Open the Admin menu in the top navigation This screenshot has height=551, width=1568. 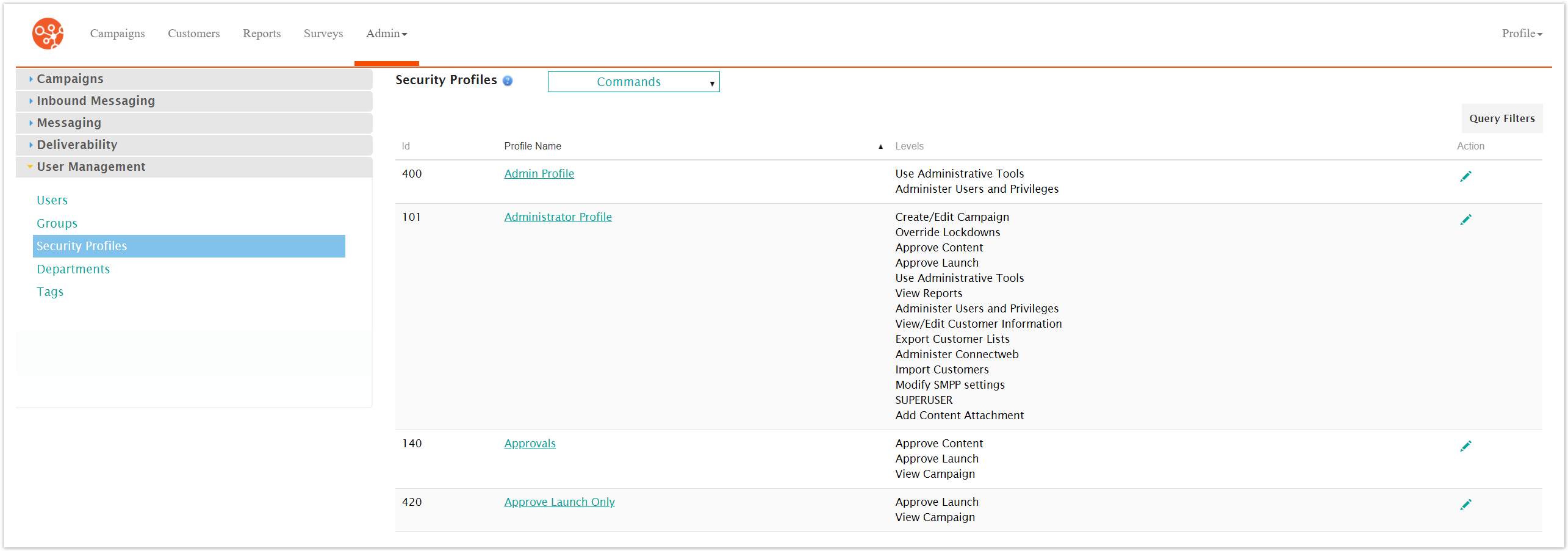386,34
